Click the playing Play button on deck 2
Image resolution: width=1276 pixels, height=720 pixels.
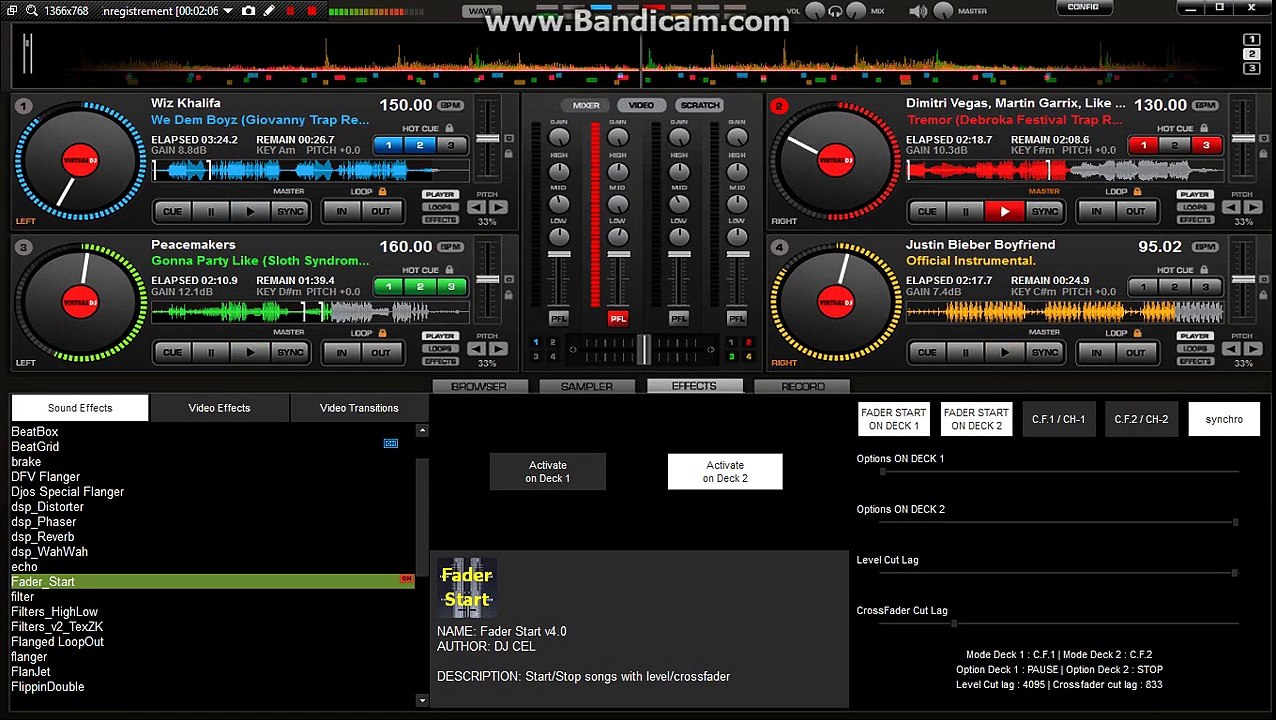click(1005, 211)
